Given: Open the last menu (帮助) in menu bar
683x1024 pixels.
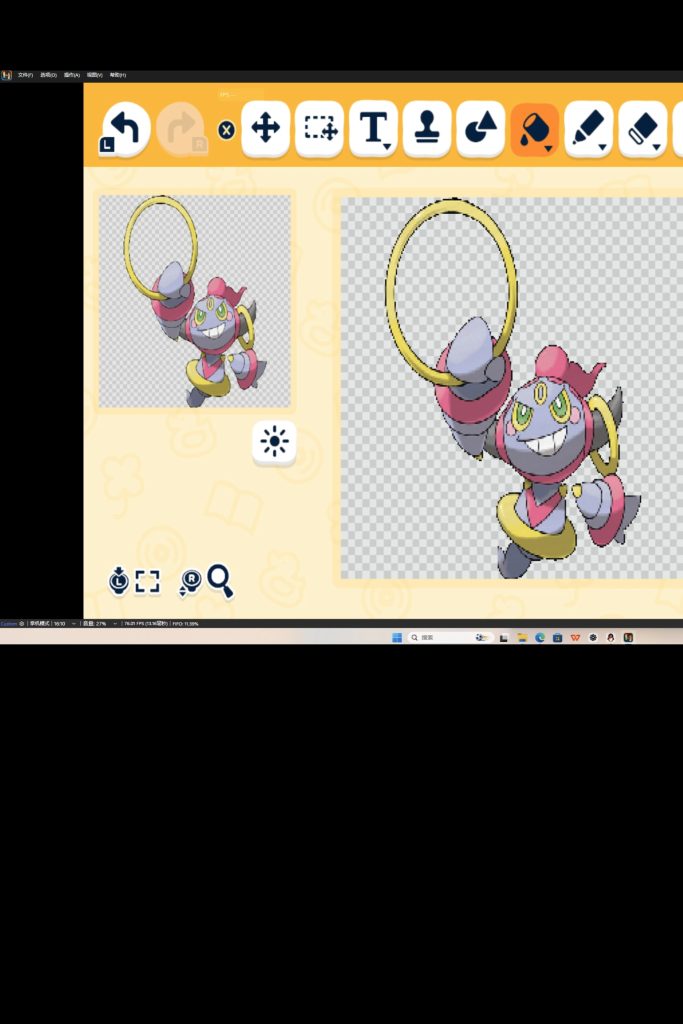Looking at the screenshot, I should pos(118,75).
